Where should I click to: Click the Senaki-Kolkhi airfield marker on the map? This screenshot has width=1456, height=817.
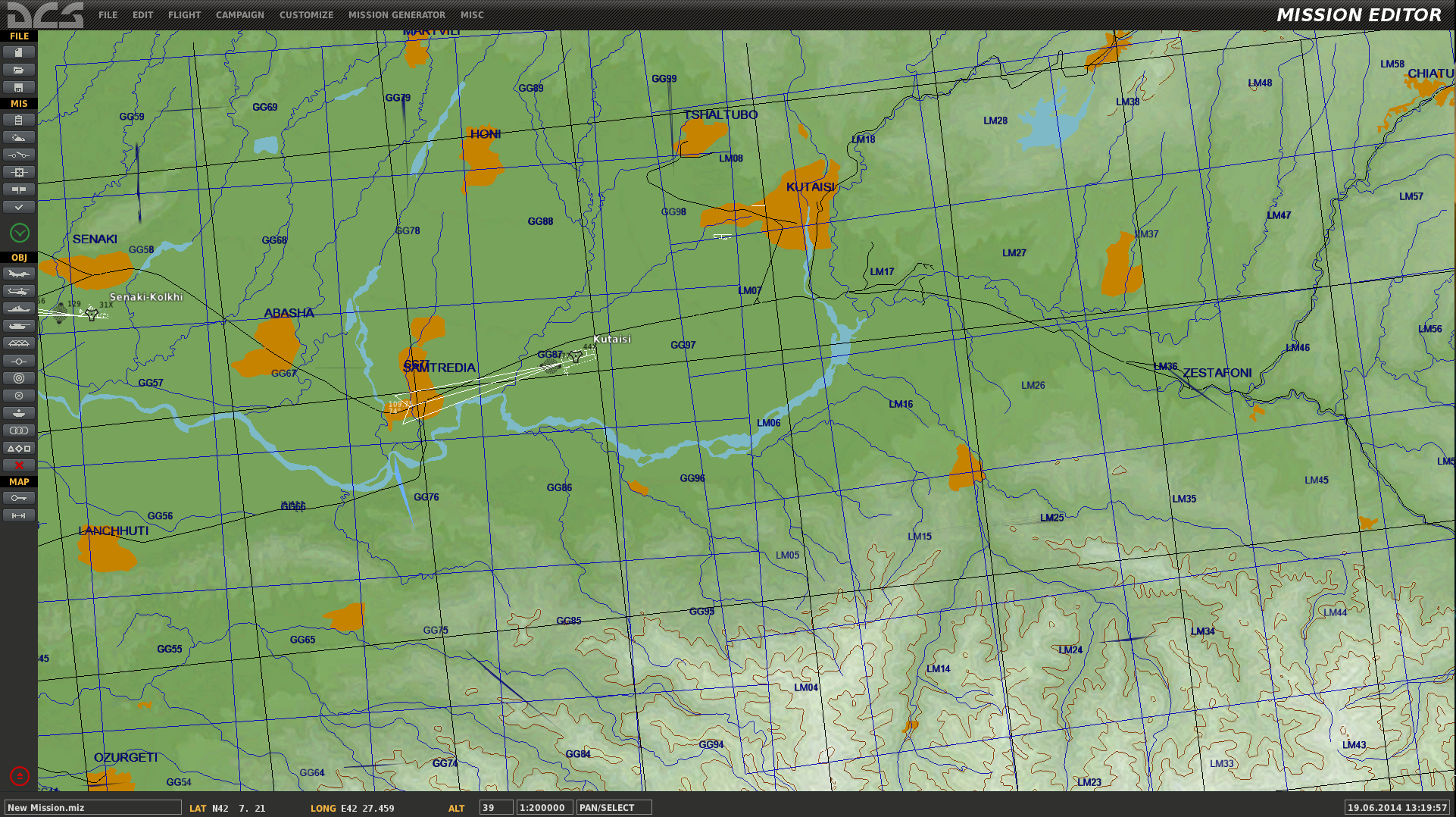point(92,313)
